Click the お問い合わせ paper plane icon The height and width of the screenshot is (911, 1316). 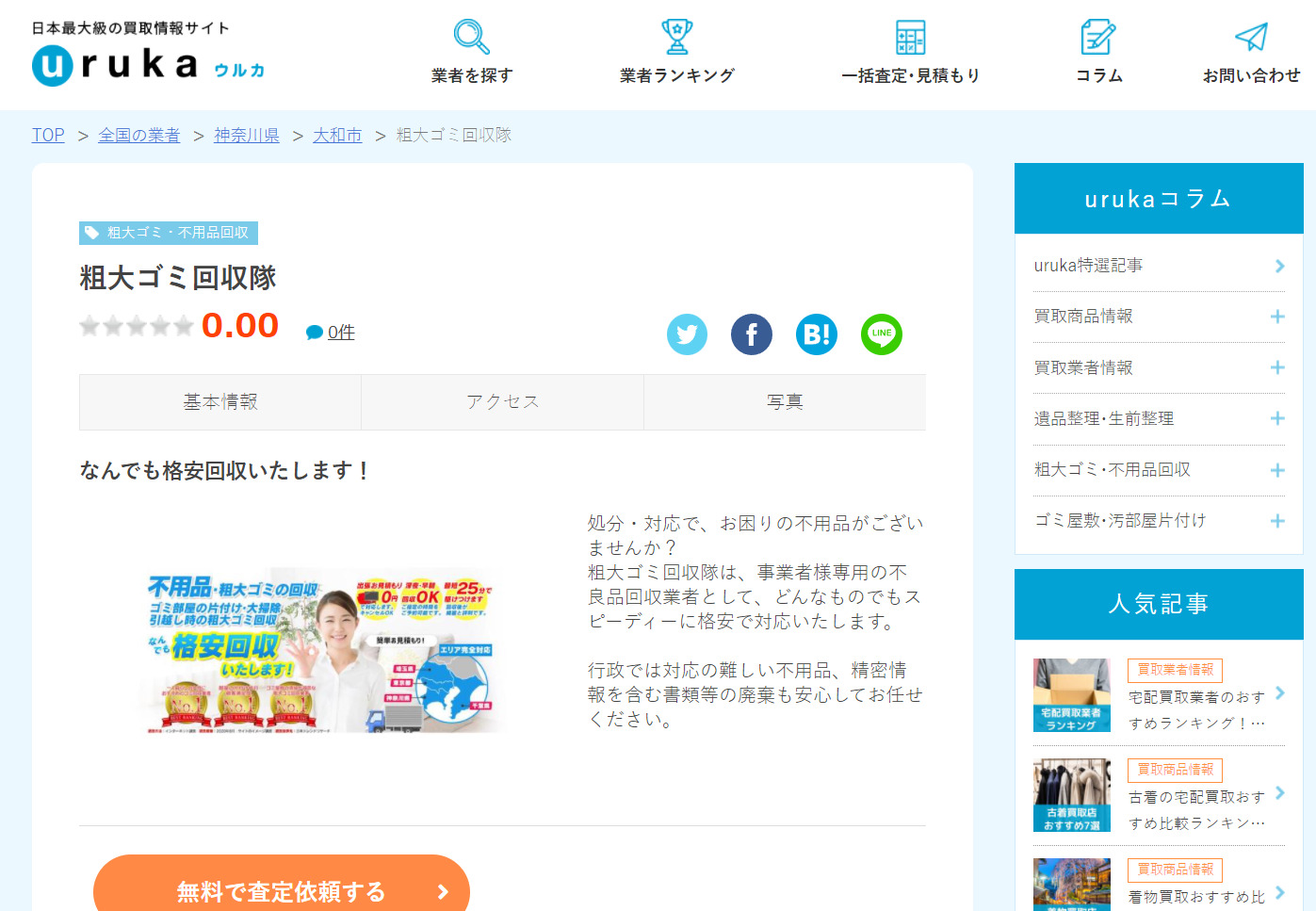tap(1251, 37)
